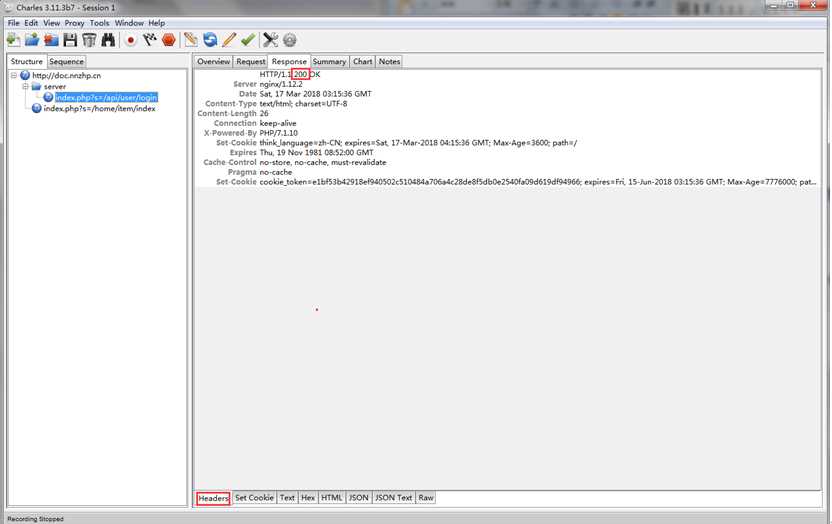Click the think_language Set-Cookie header row
The image size is (832, 524).
pyautogui.click(x=507, y=143)
